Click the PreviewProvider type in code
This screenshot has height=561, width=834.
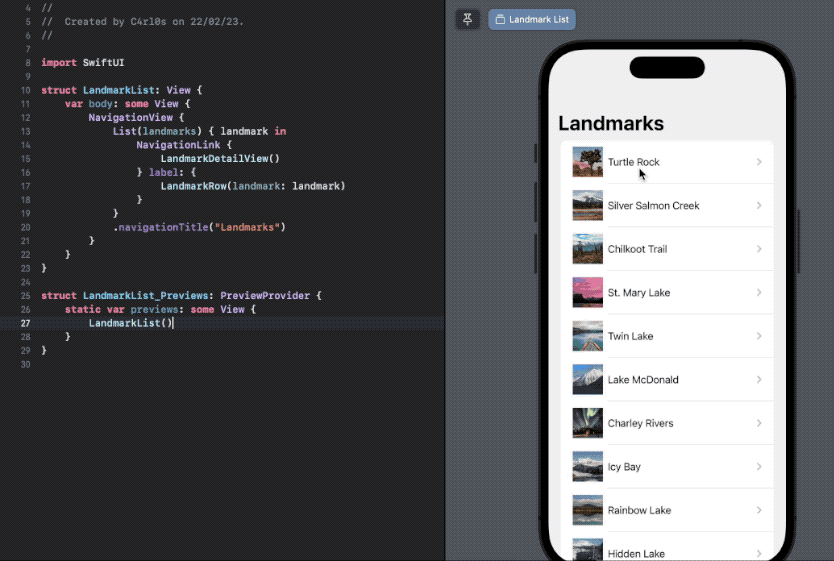(265, 296)
